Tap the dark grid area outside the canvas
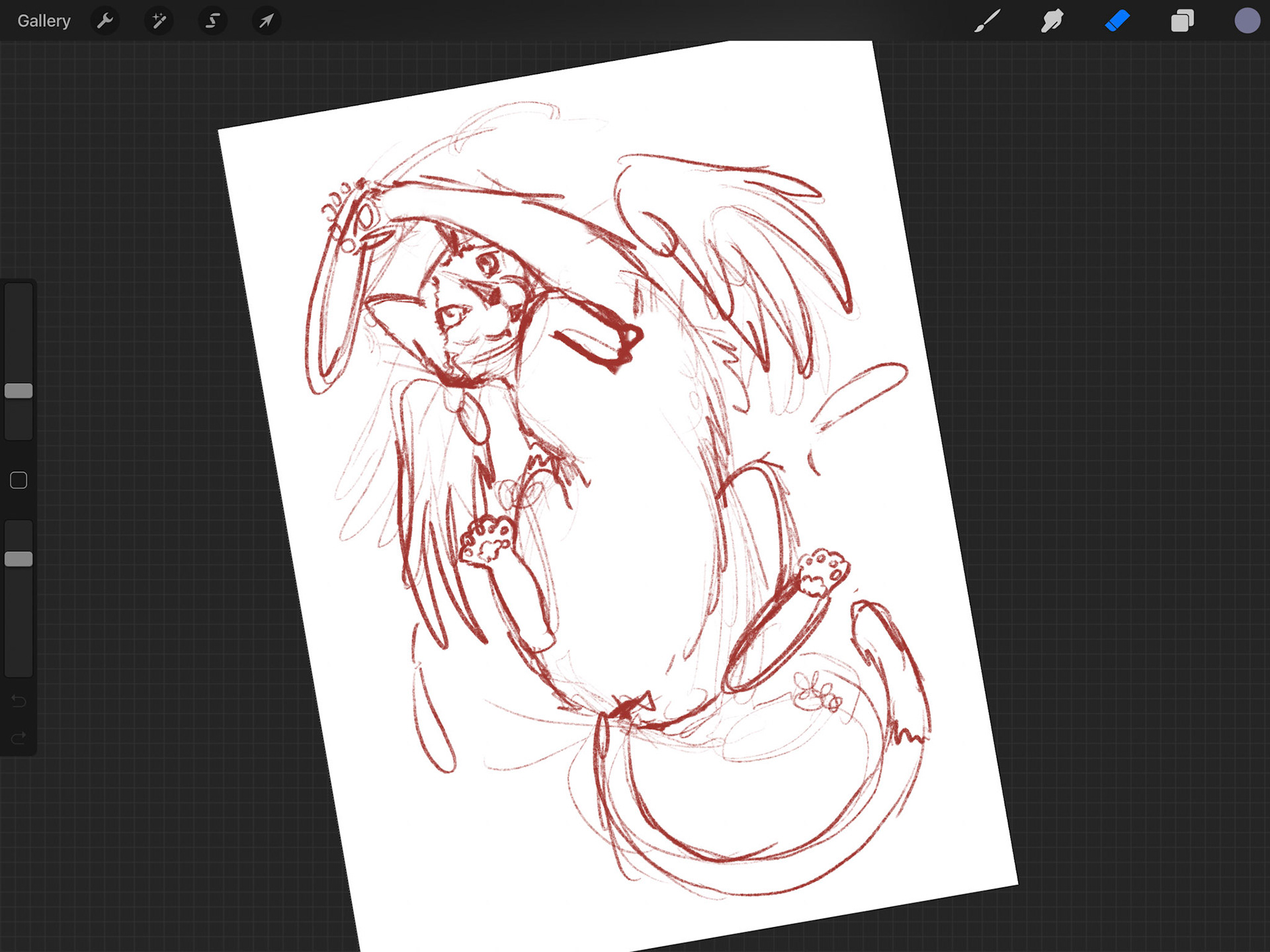This screenshot has width=1270, height=952. click(1124, 463)
